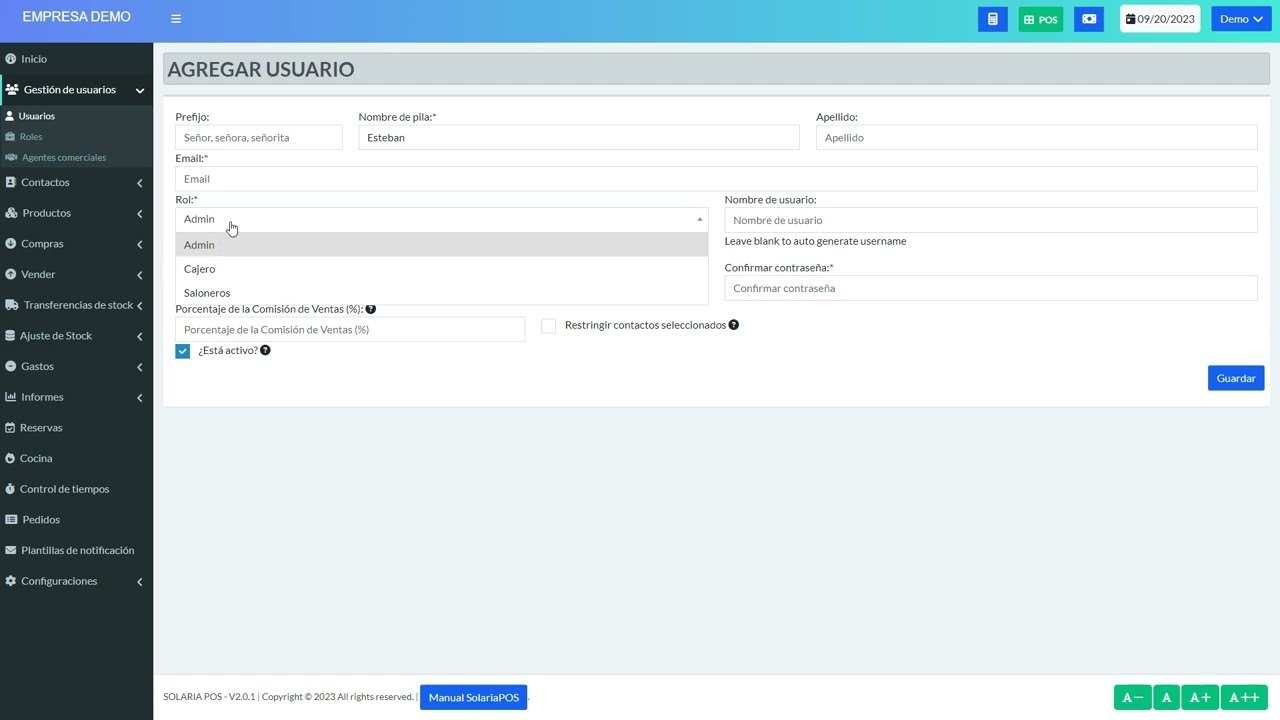Image resolution: width=1280 pixels, height=720 pixels.
Task: Click the Email input field
Action: (x=716, y=179)
